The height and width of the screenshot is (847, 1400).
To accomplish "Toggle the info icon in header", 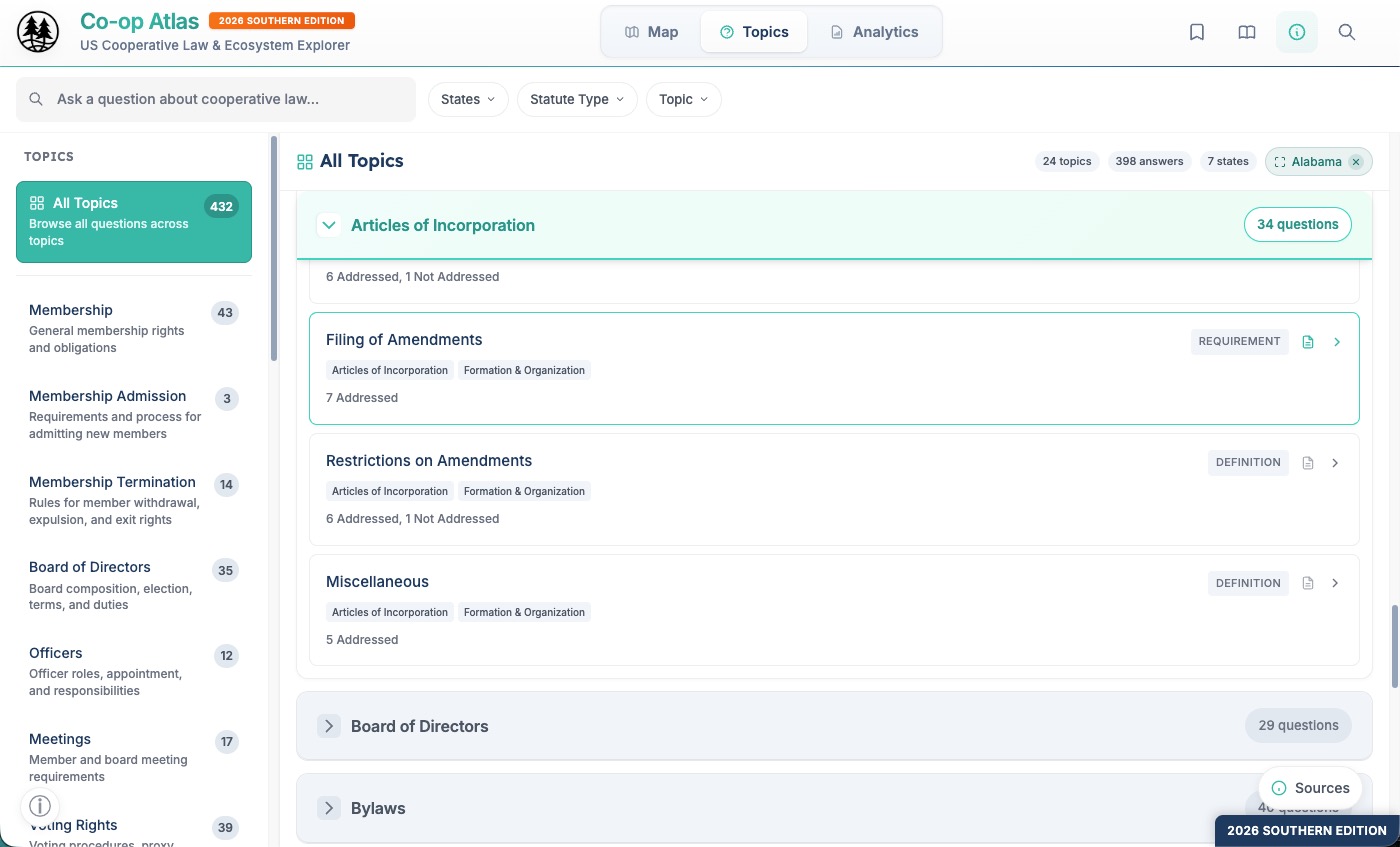I will (1297, 32).
